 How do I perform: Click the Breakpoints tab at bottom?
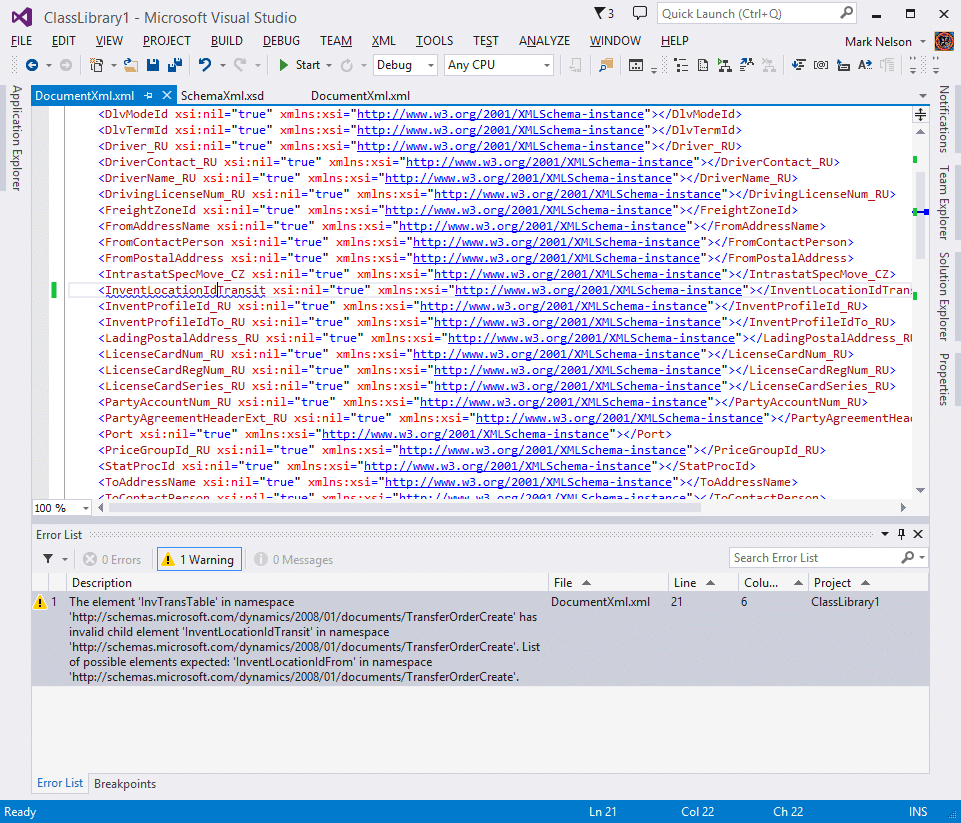124,784
